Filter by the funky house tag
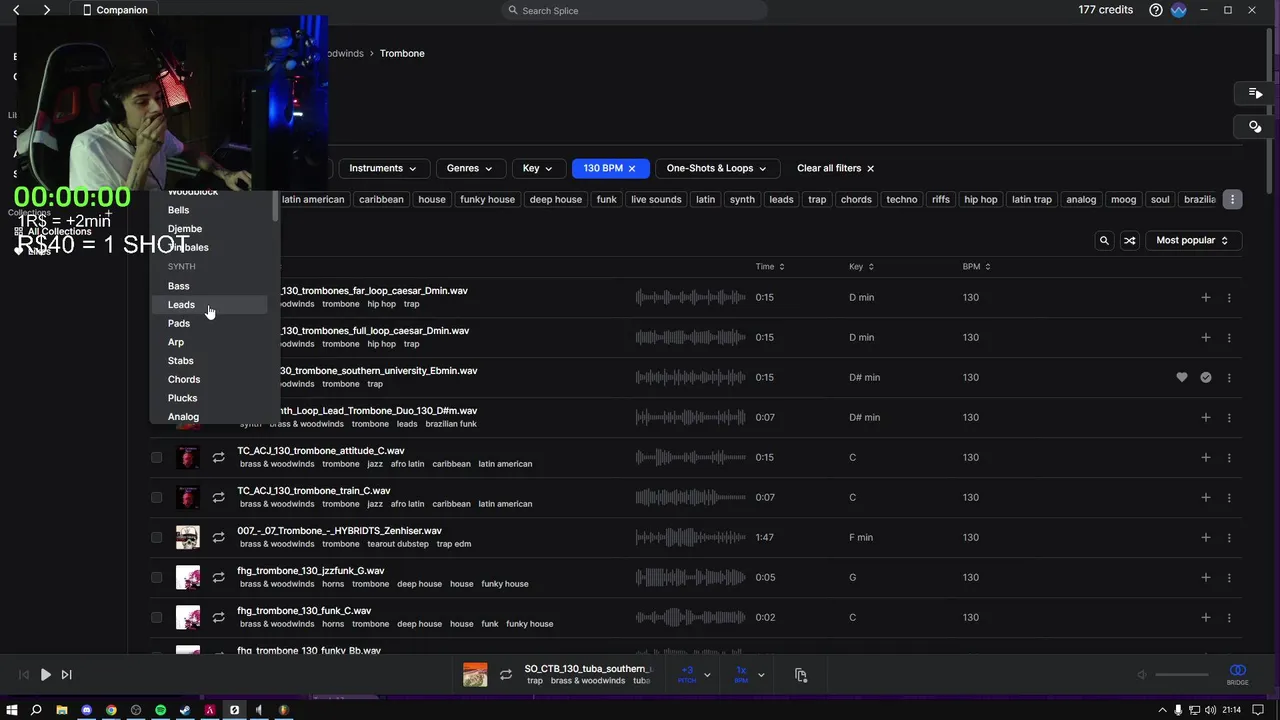Viewport: 1280px width, 720px height. tap(487, 199)
